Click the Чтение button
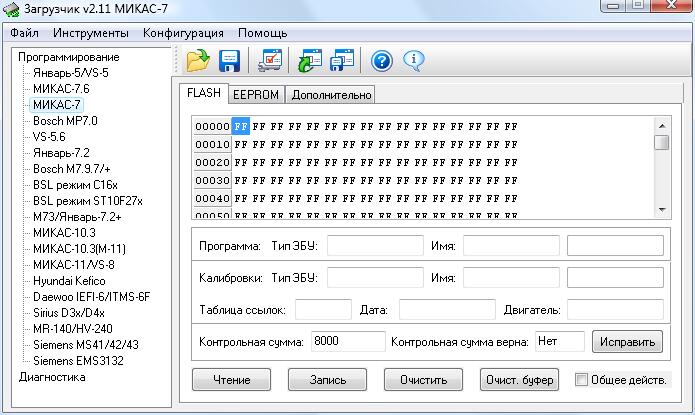This screenshot has height=415, width=695. point(231,380)
